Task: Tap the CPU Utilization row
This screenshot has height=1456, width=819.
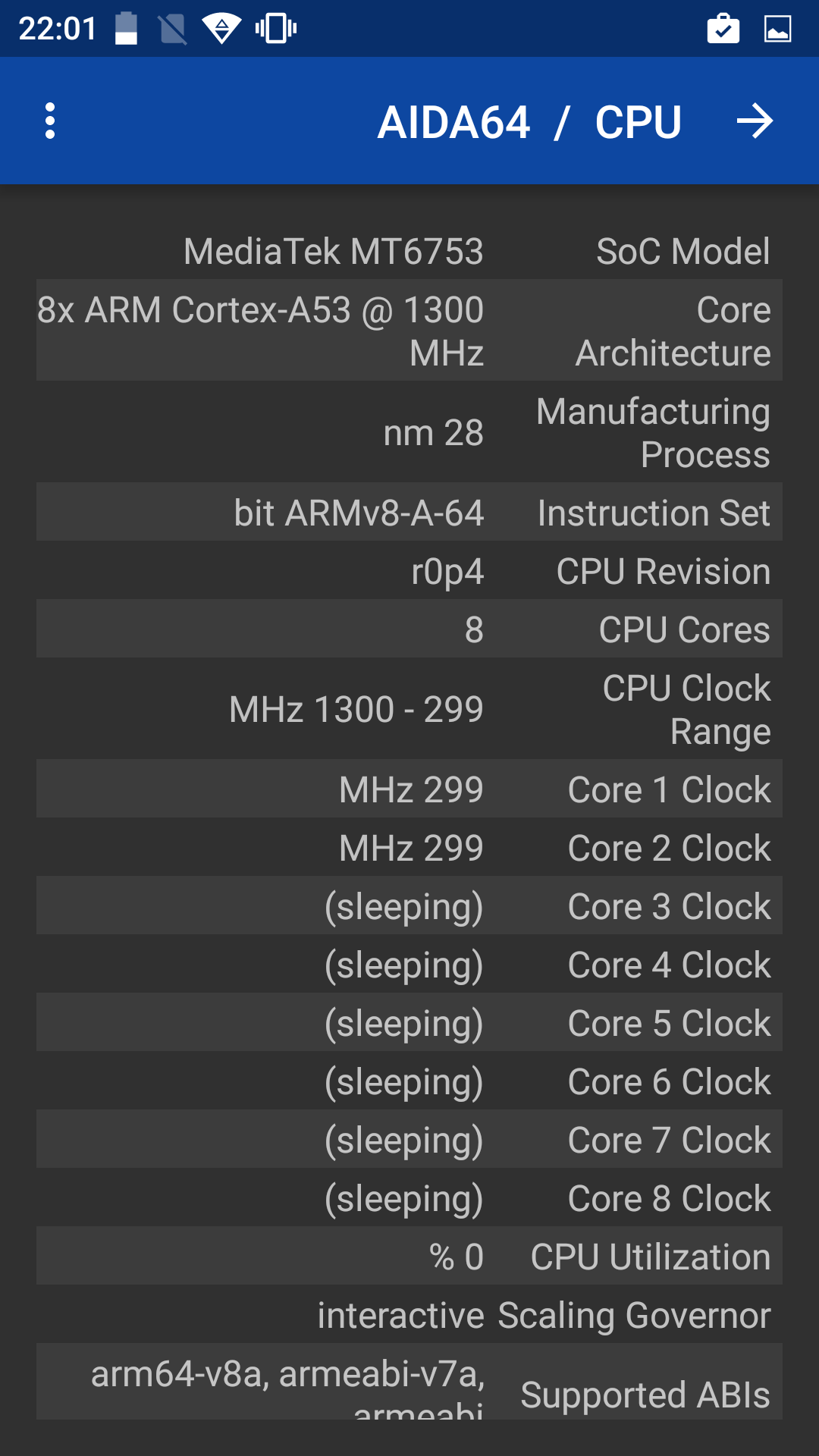Action: tap(409, 1257)
